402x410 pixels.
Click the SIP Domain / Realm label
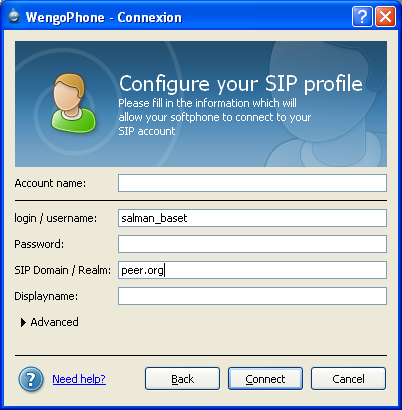pyautogui.click(x=62, y=270)
